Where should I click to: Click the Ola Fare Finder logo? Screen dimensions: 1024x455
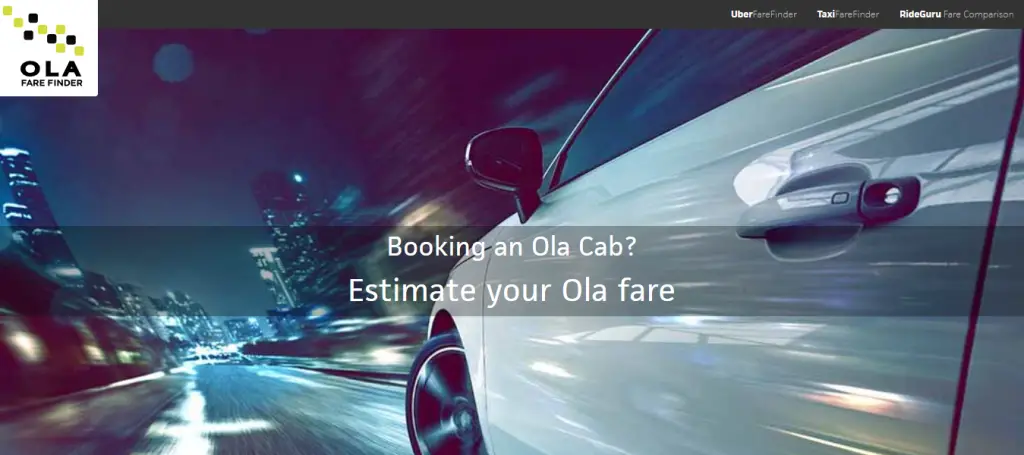pyautogui.click(x=49, y=48)
